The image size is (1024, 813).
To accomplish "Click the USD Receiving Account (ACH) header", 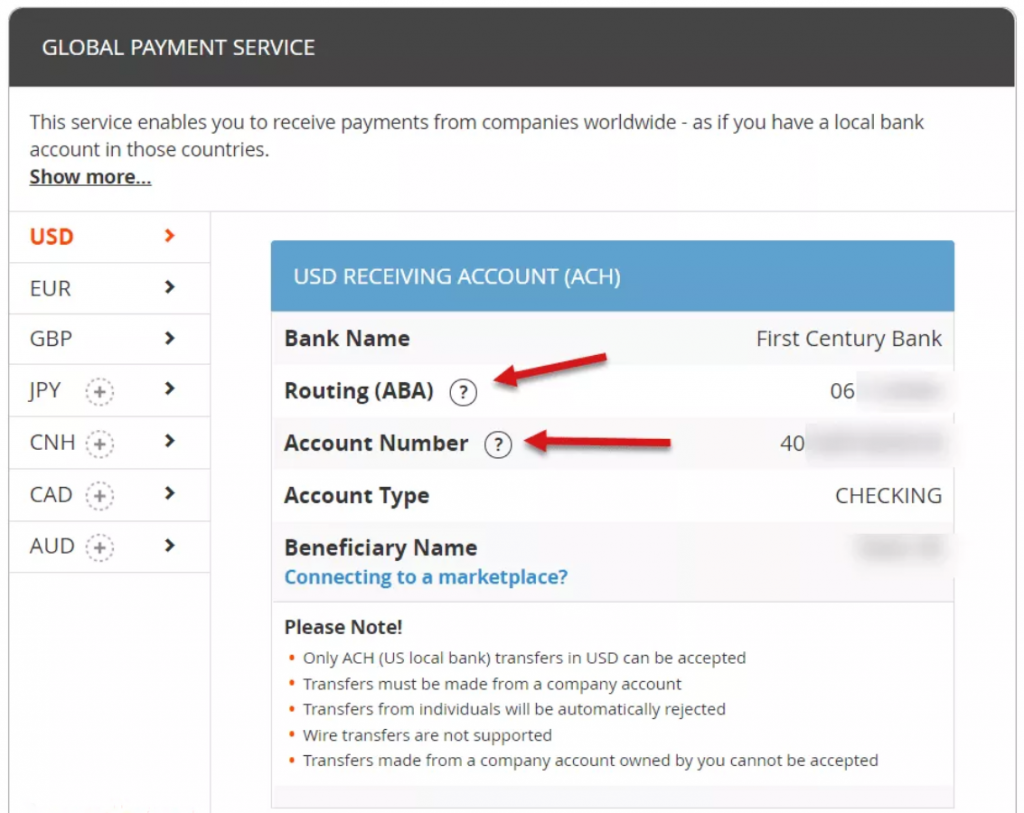I will (612, 276).
